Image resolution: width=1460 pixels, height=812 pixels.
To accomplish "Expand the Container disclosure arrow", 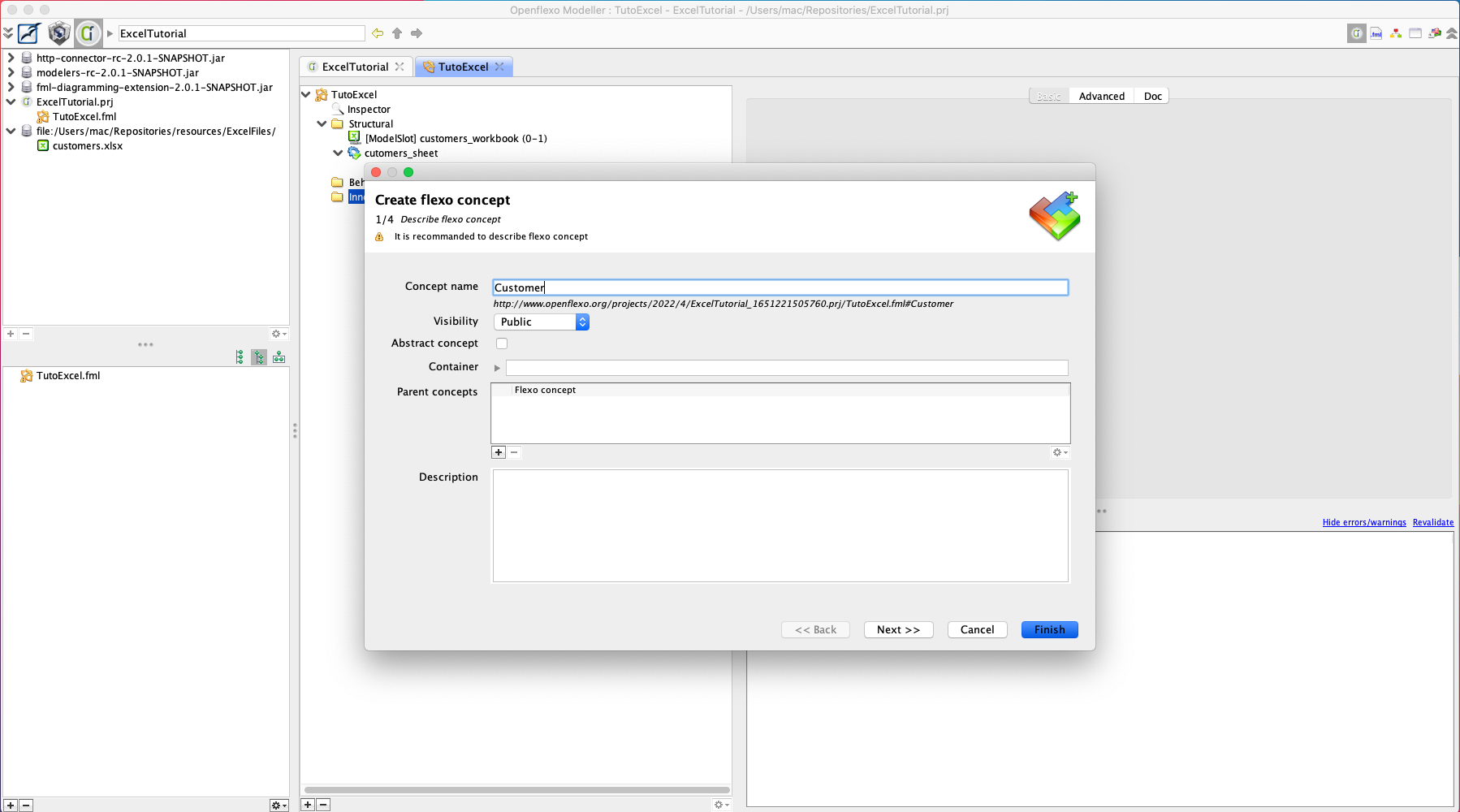I will (497, 368).
